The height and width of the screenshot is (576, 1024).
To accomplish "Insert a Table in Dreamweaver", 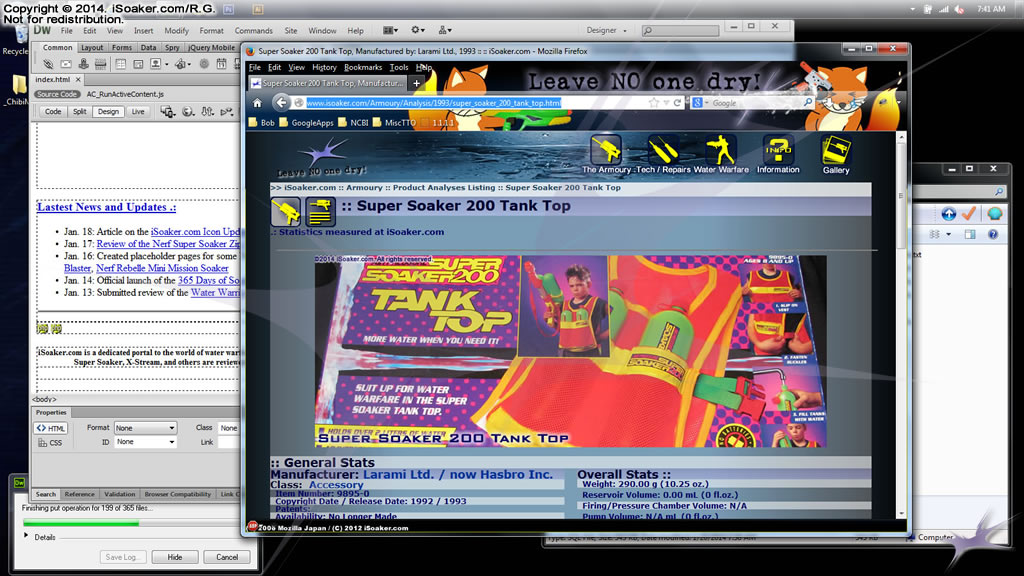I will coord(121,64).
